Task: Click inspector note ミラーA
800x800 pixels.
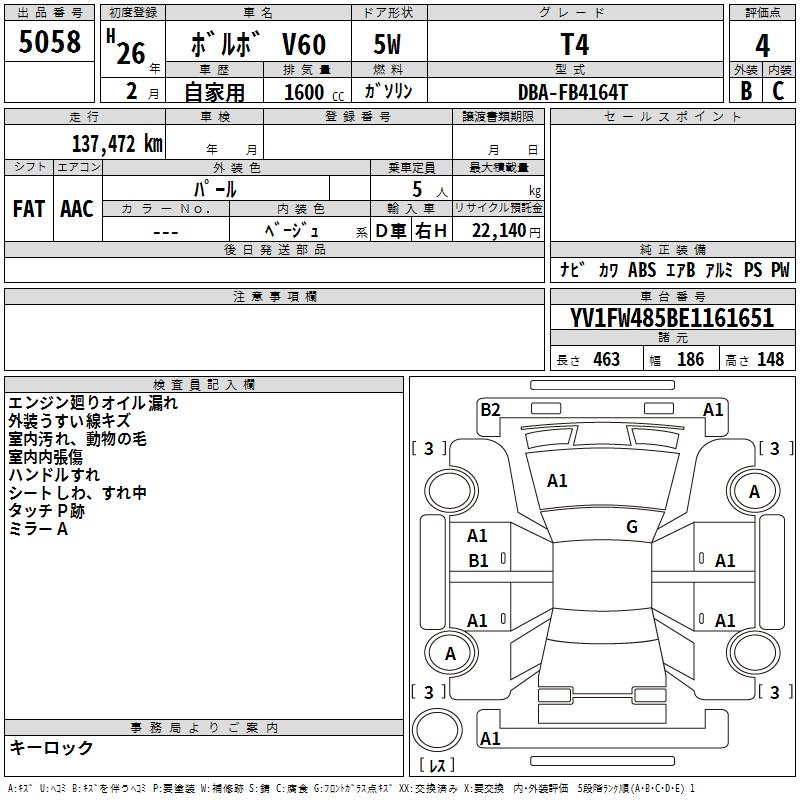Action: click(38, 529)
